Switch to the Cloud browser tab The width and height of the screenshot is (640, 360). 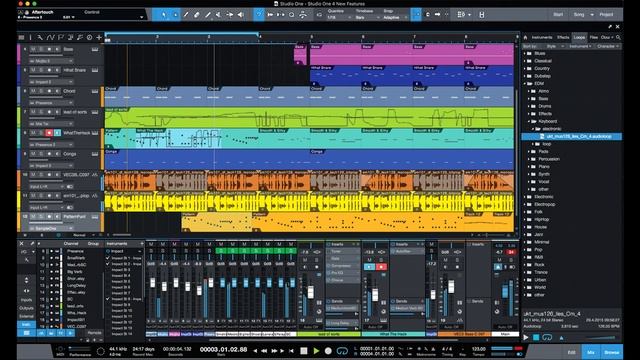pos(606,37)
